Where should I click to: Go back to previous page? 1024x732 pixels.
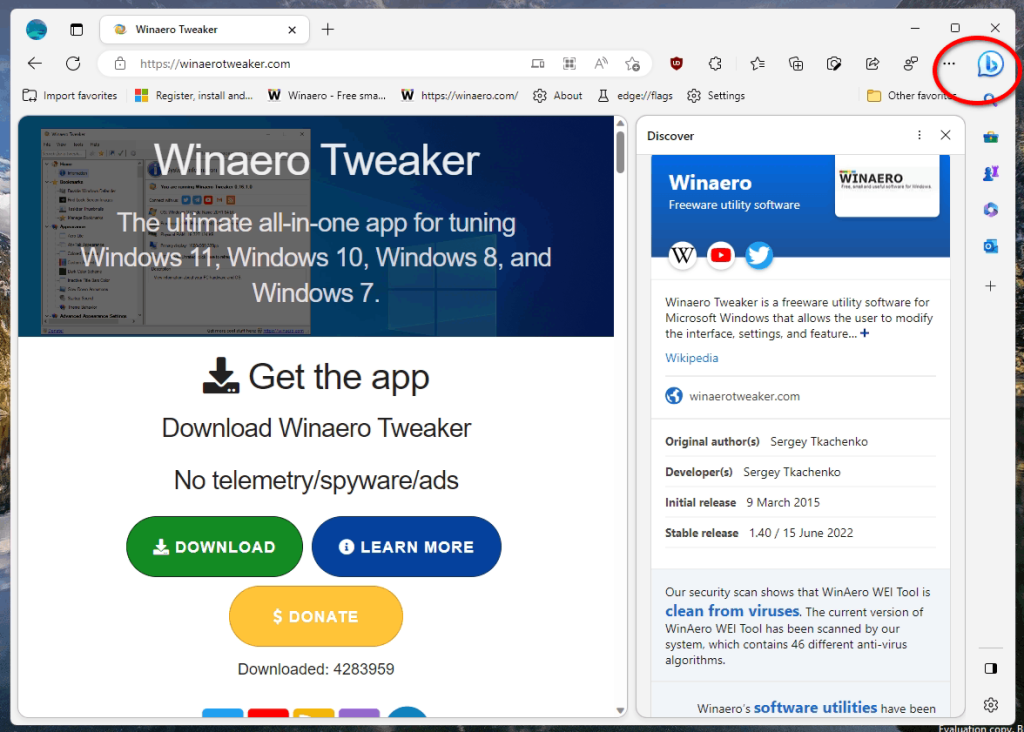35,63
